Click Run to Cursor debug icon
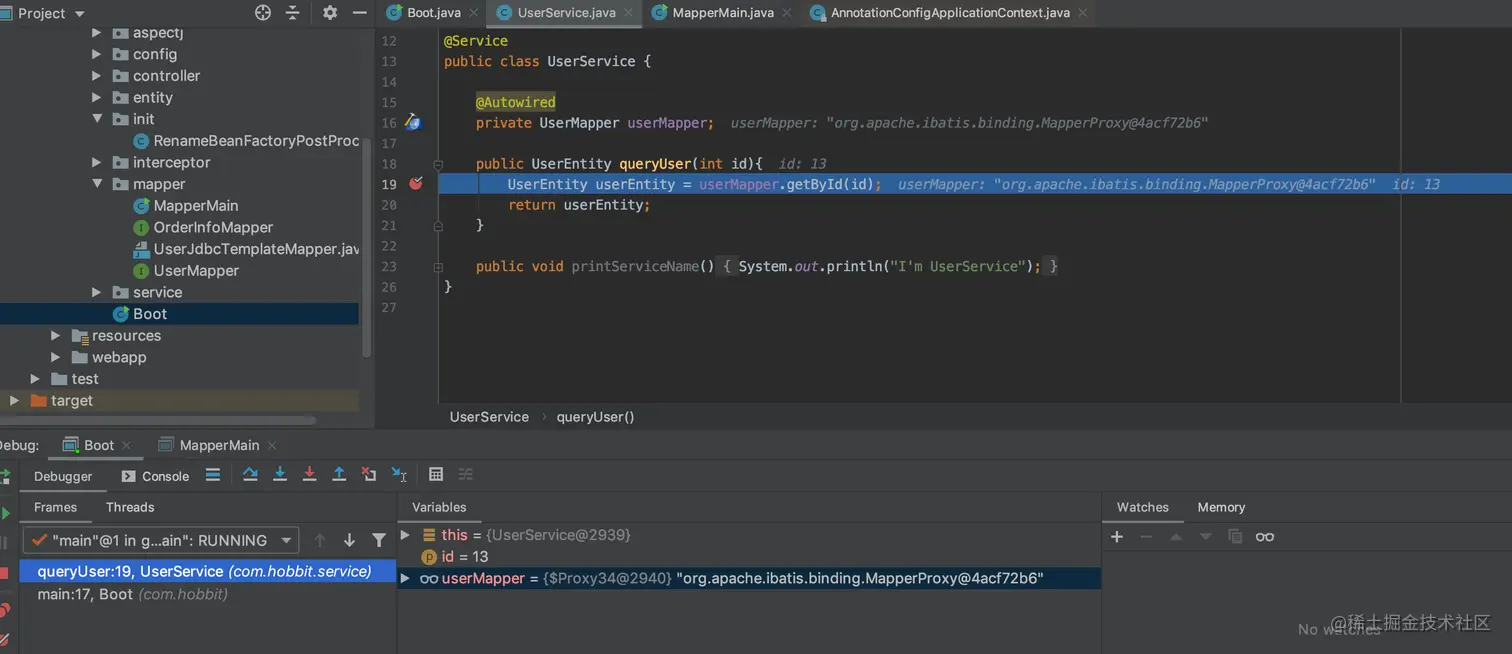The width and height of the screenshot is (1512, 654). (399, 475)
